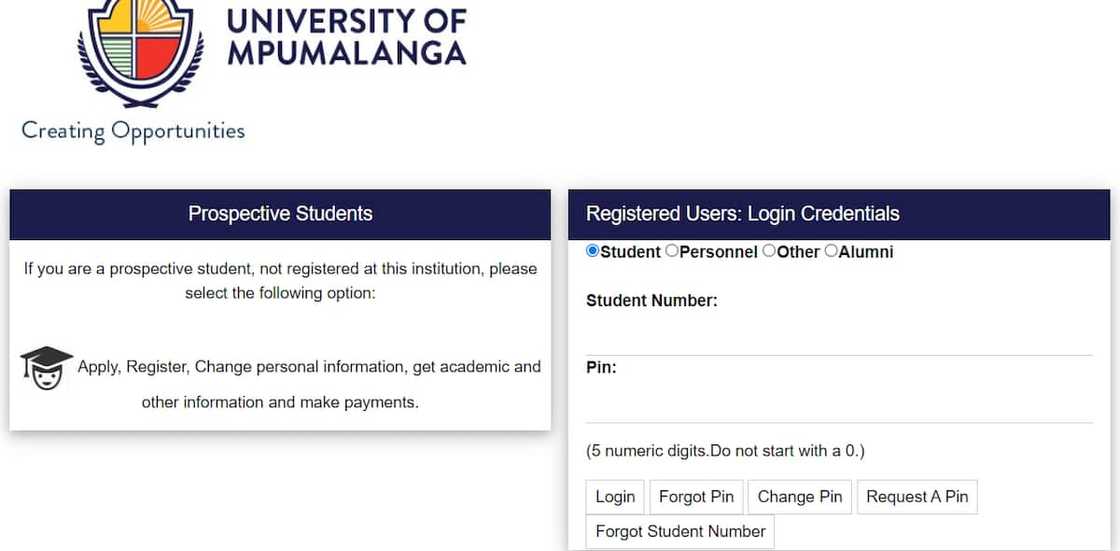The height and width of the screenshot is (551, 1120).
Task: Switch user type to Alumni
Action: 831,251
